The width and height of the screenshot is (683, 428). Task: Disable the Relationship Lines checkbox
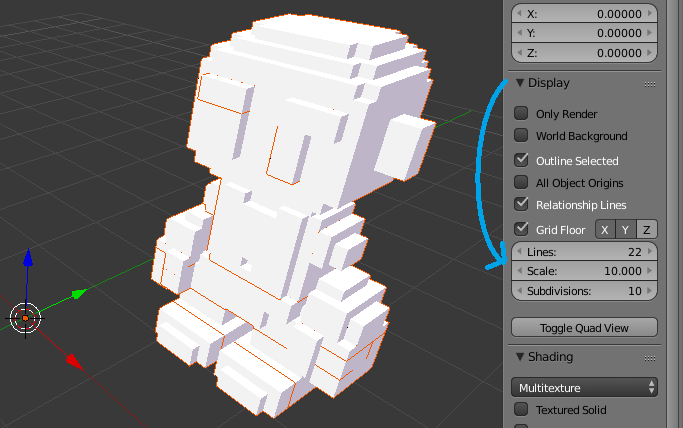[521, 204]
